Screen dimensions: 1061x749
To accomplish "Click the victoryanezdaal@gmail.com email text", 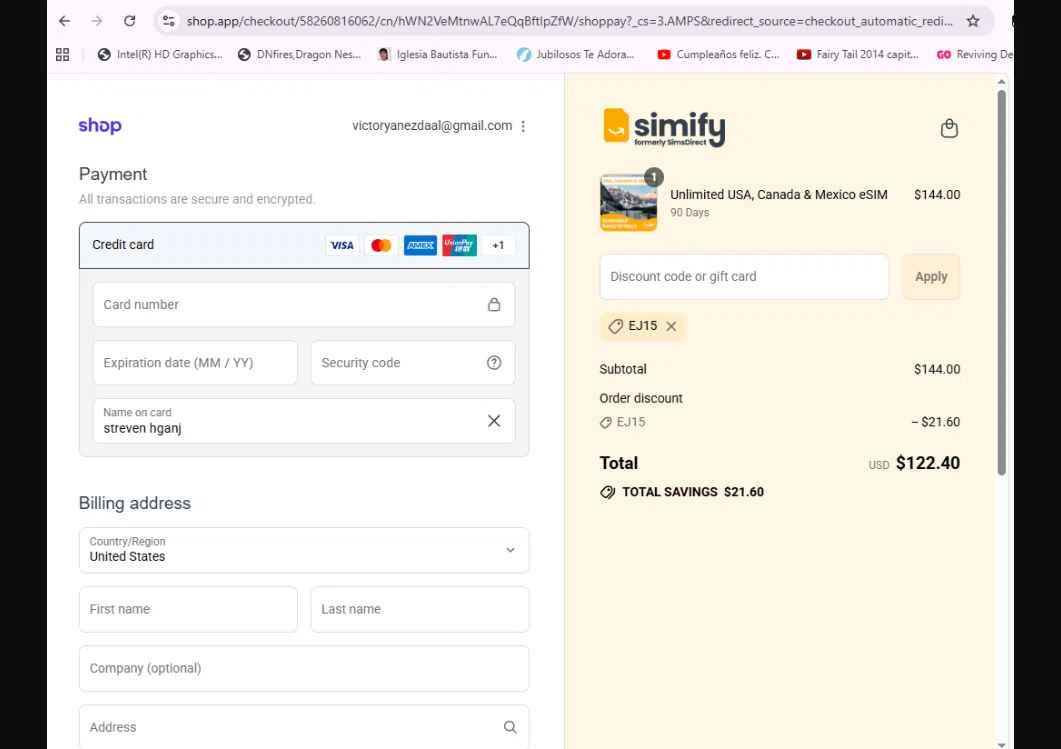I will tap(432, 126).
